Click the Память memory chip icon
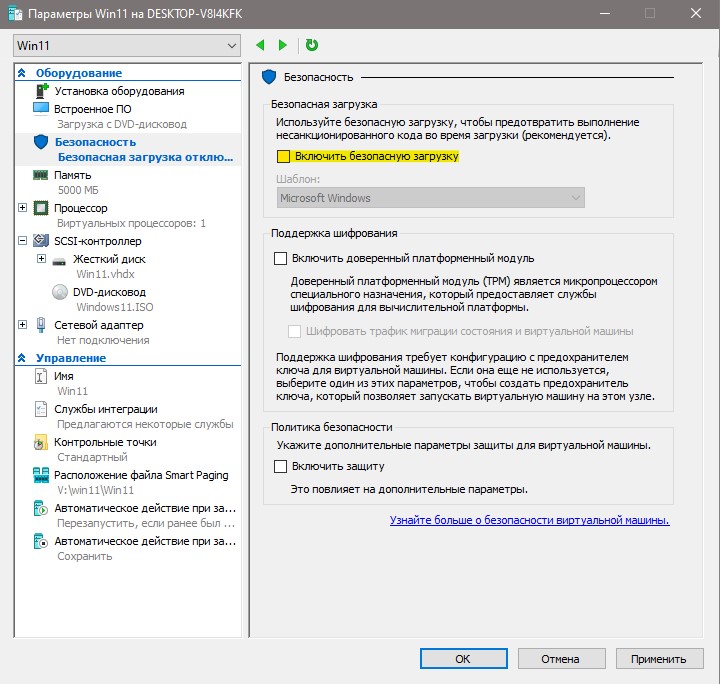 click(x=41, y=175)
